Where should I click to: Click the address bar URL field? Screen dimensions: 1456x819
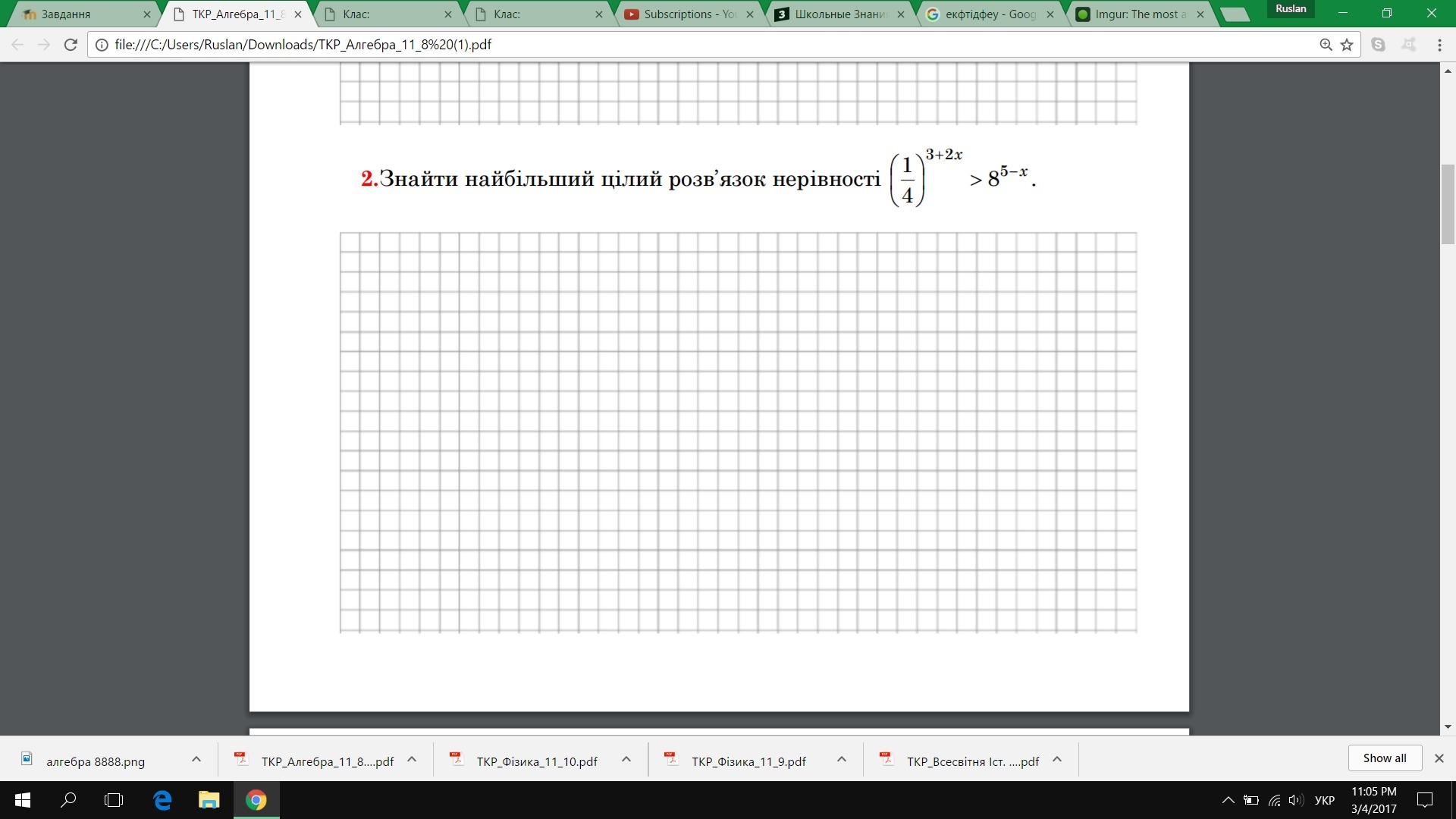point(682,45)
